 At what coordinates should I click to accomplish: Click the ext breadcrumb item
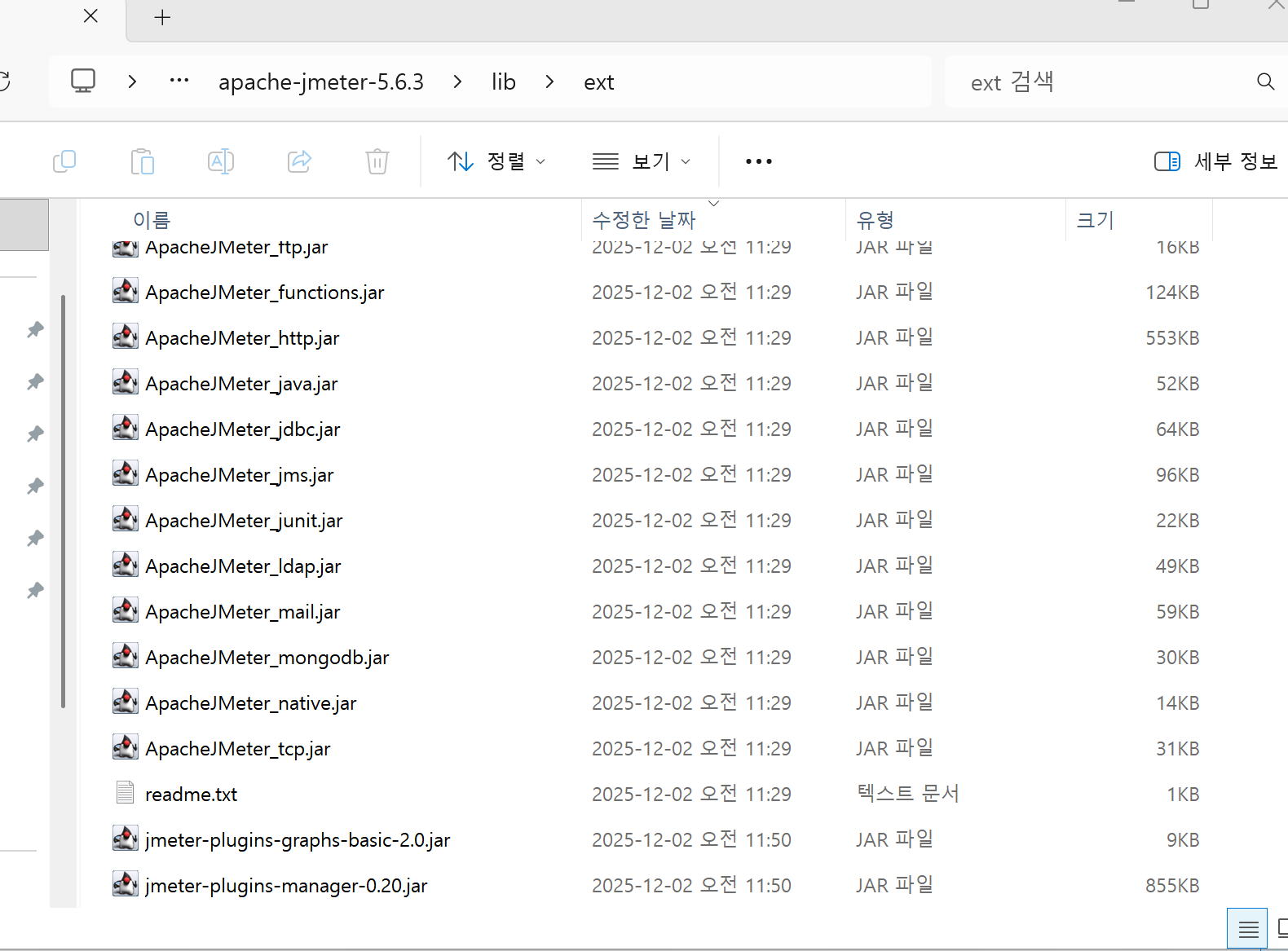click(599, 82)
